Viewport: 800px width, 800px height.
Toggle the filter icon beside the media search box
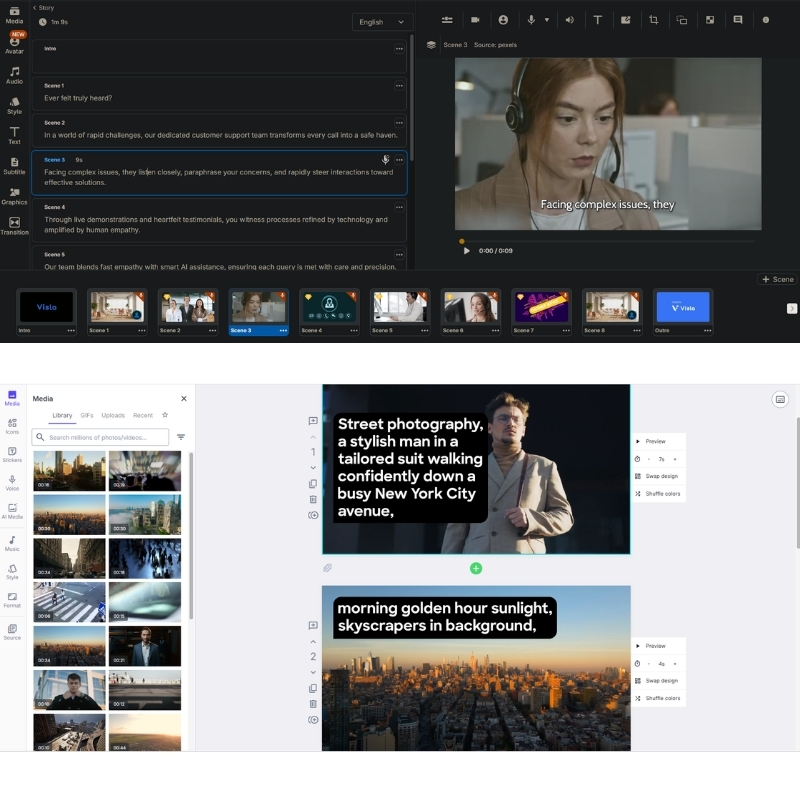click(x=181, y=437)
